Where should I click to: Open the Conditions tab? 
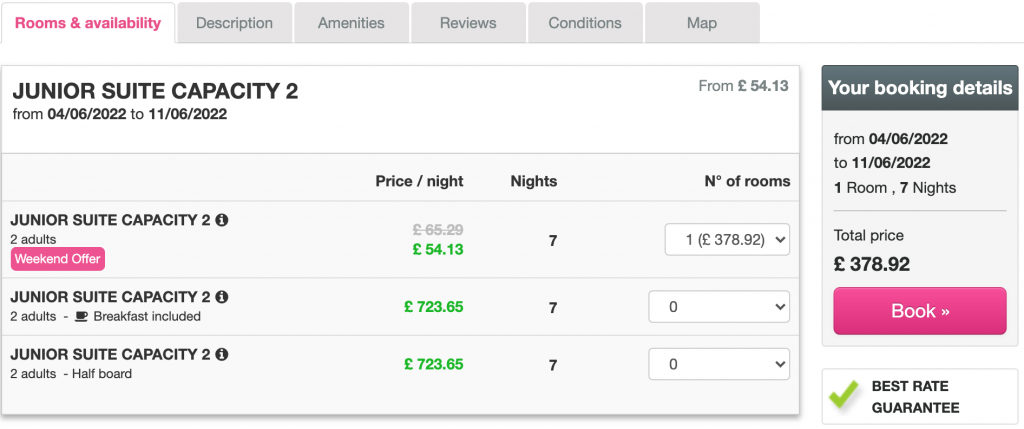(585, 23)
